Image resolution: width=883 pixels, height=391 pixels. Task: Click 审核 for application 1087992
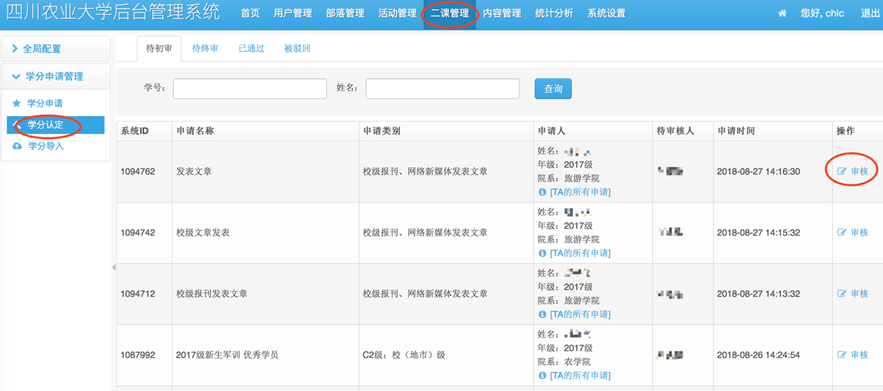[x=859, y=354]
